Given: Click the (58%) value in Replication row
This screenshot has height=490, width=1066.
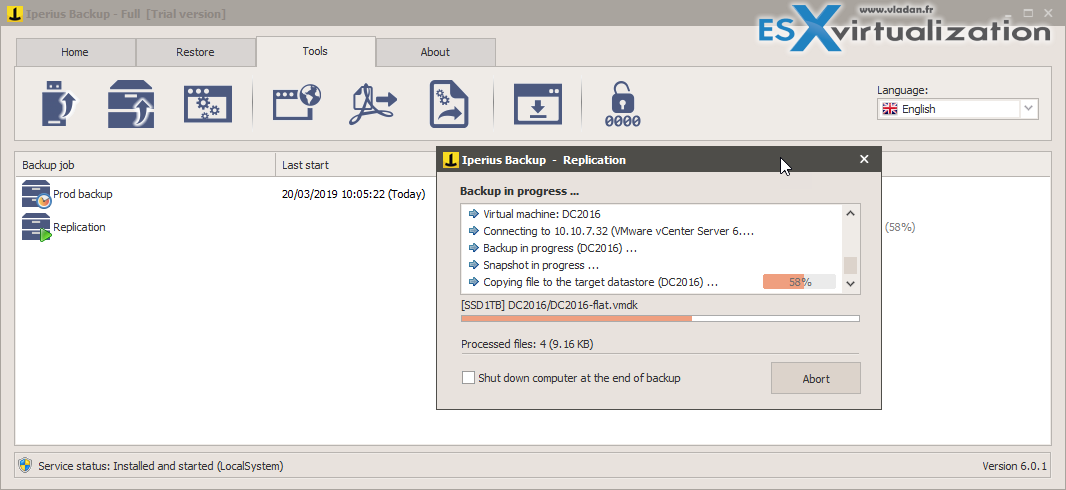Looking at the screenshot, I should [x=900, y=227].
